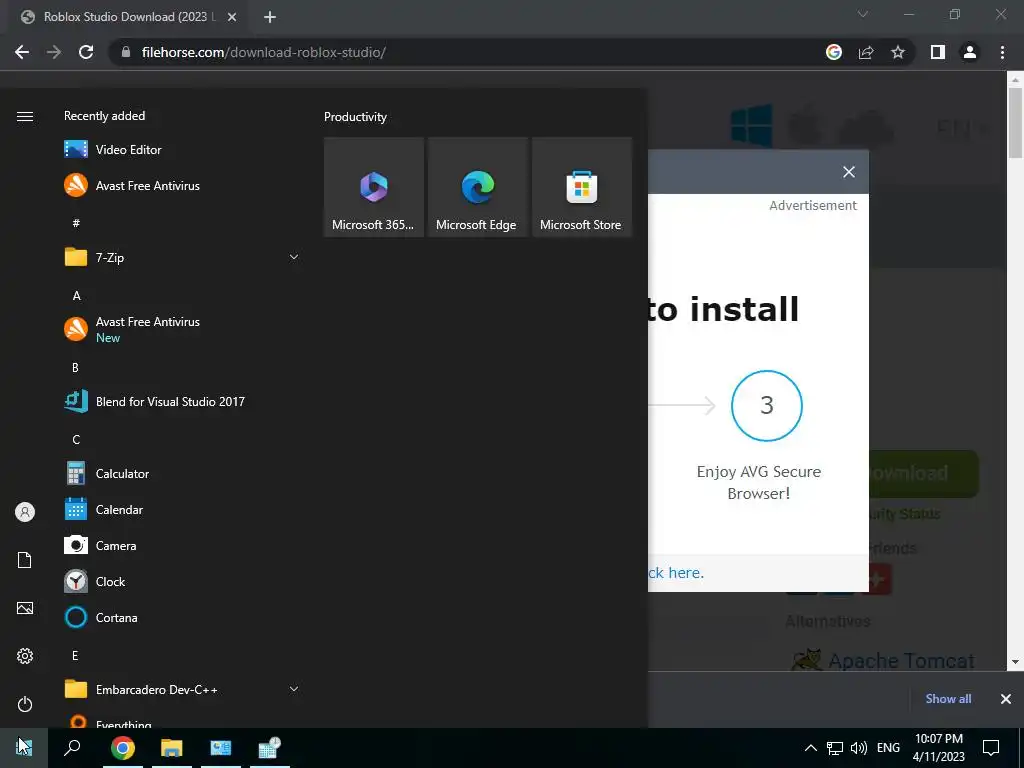Open user account icon in Start sidebar
The image size is (1024, 768).
coord(25,512)
